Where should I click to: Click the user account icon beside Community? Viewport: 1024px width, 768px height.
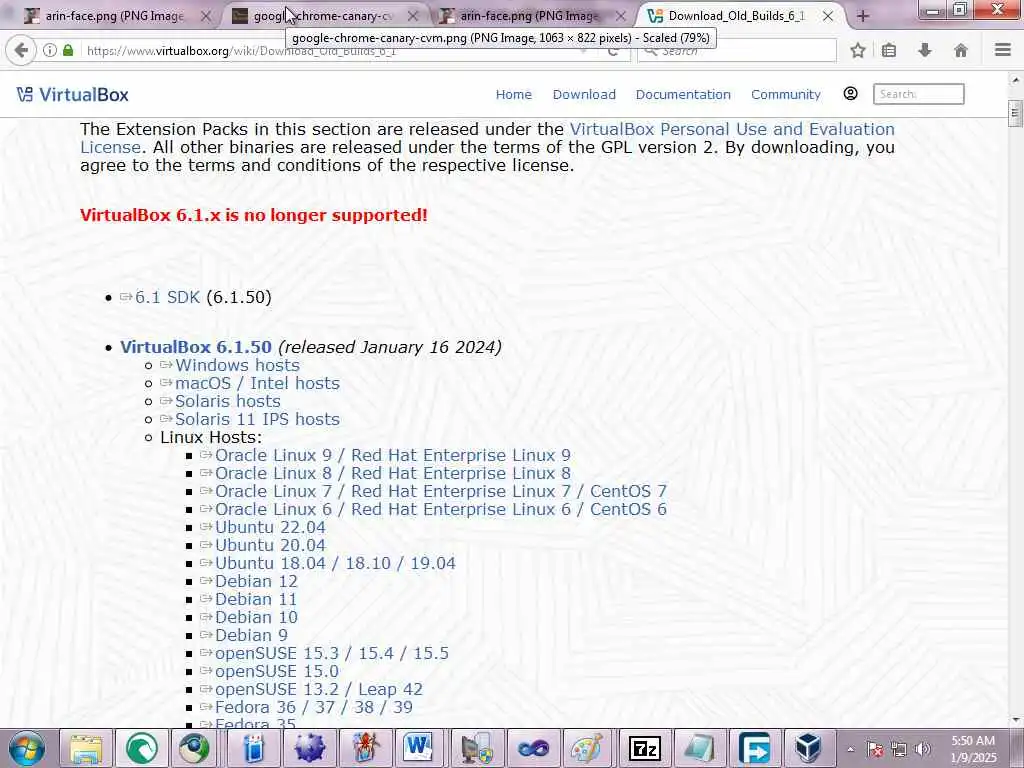850,93
